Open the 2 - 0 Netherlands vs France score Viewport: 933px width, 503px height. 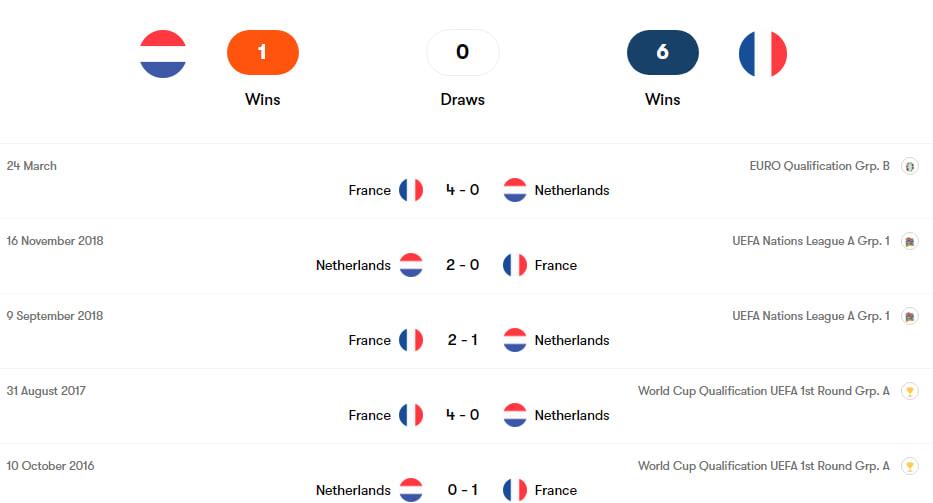tap(462, 265)
